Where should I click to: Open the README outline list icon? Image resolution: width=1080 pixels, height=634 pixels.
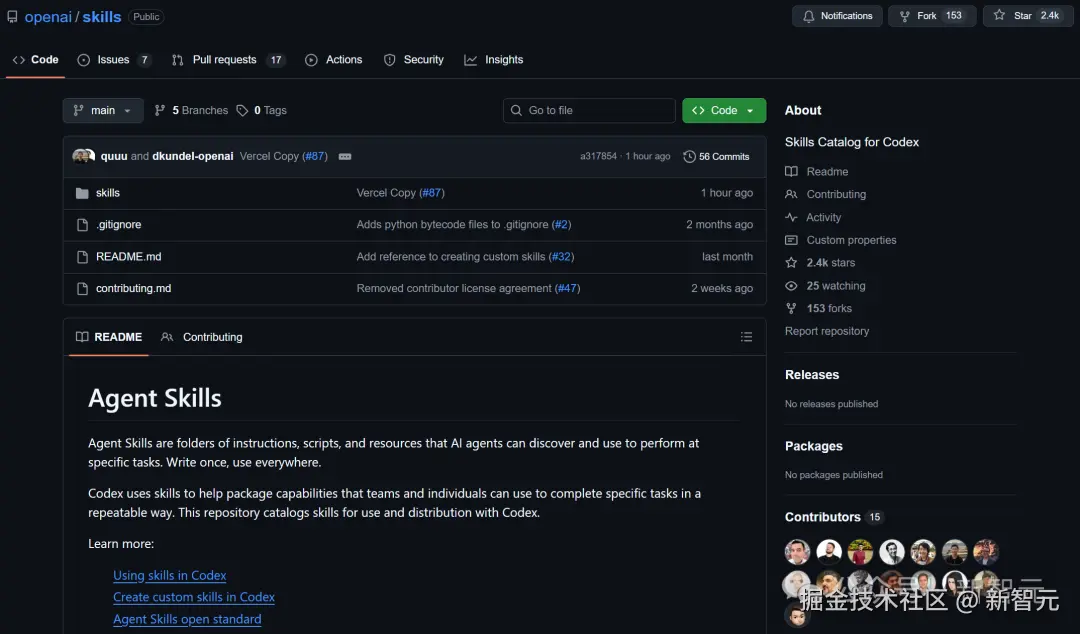pyautogui.click(x=746, y=337)
